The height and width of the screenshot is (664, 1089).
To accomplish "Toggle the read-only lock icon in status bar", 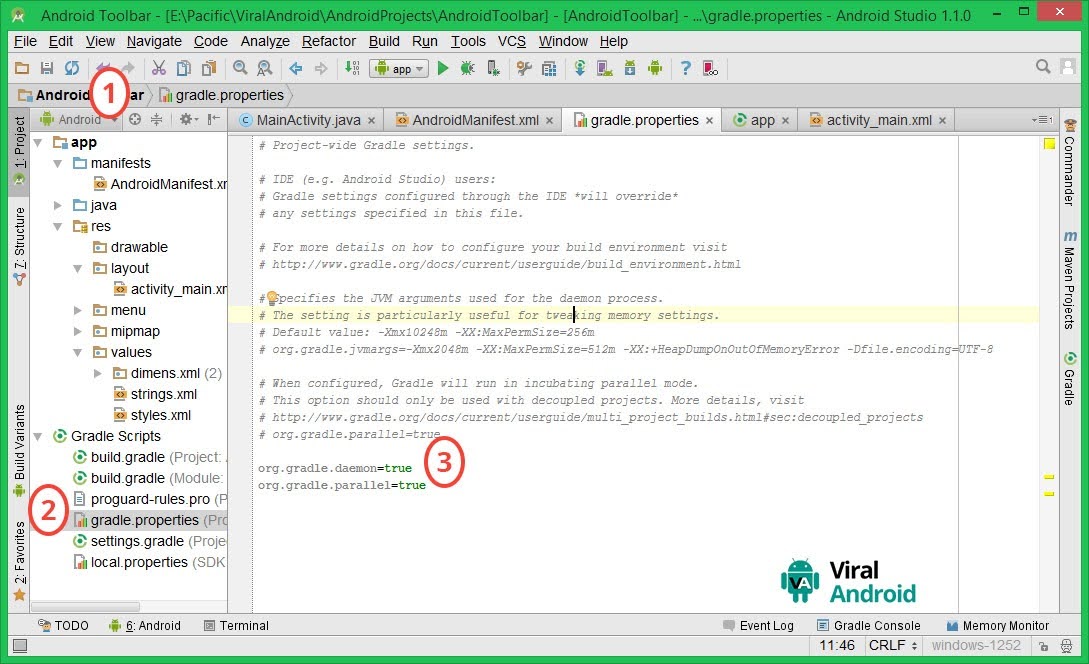I will click(x=1043, y=646).
